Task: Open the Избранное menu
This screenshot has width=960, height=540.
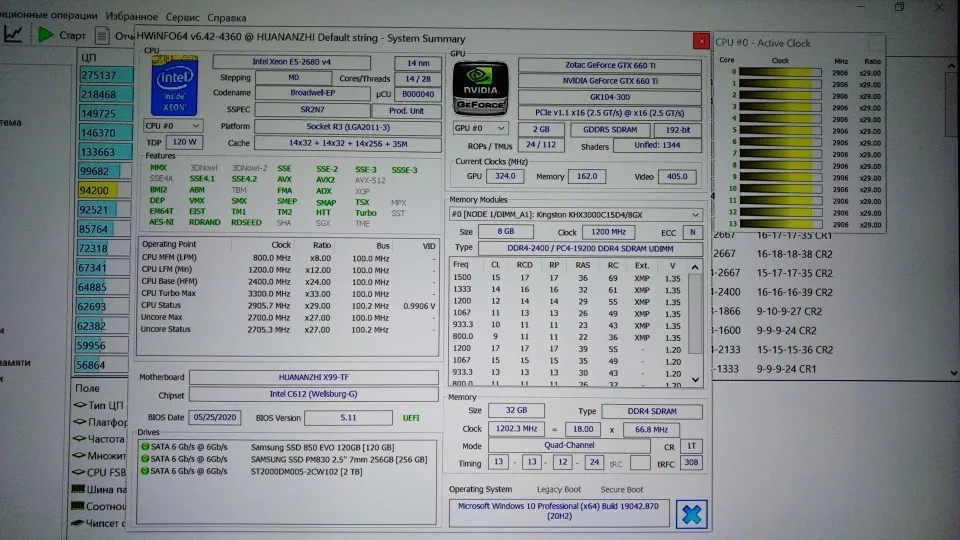Action: click(x=131, y=17)
